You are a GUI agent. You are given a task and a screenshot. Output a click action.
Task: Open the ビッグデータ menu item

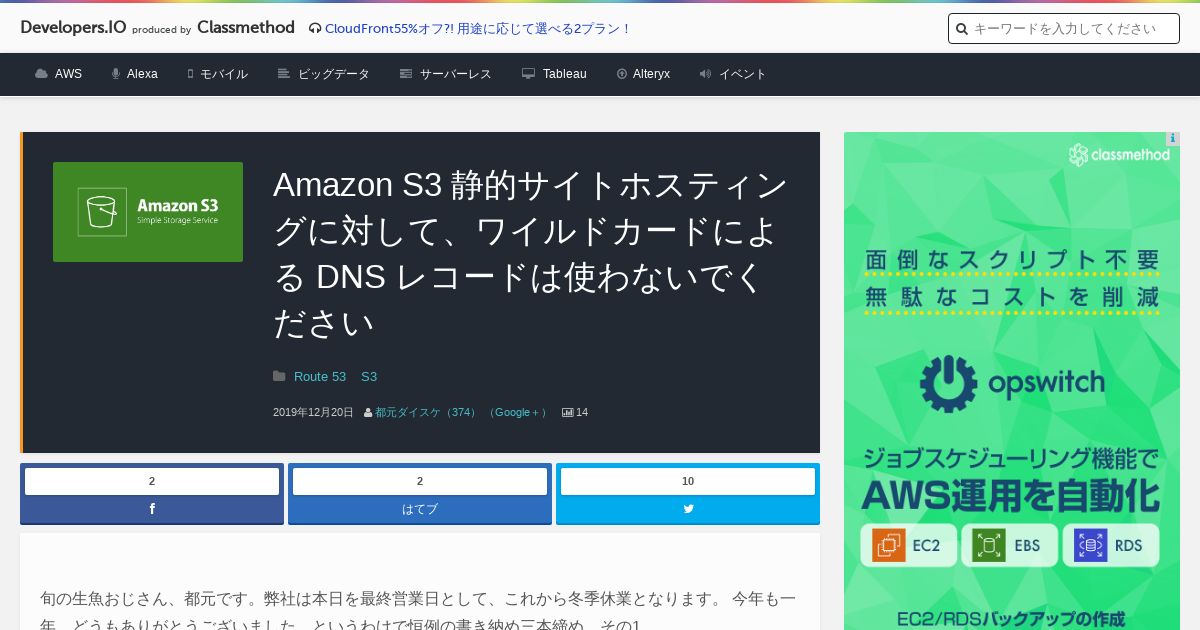point(334,74)
